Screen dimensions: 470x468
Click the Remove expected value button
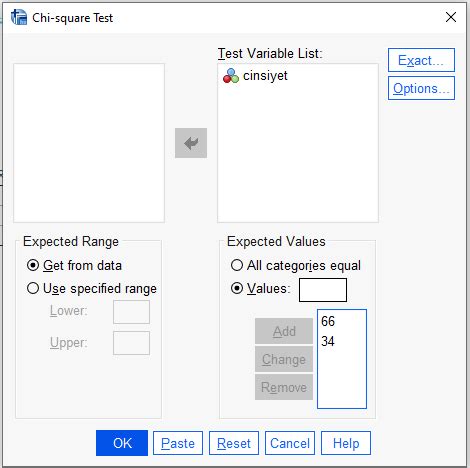click(x=284, y=387)
